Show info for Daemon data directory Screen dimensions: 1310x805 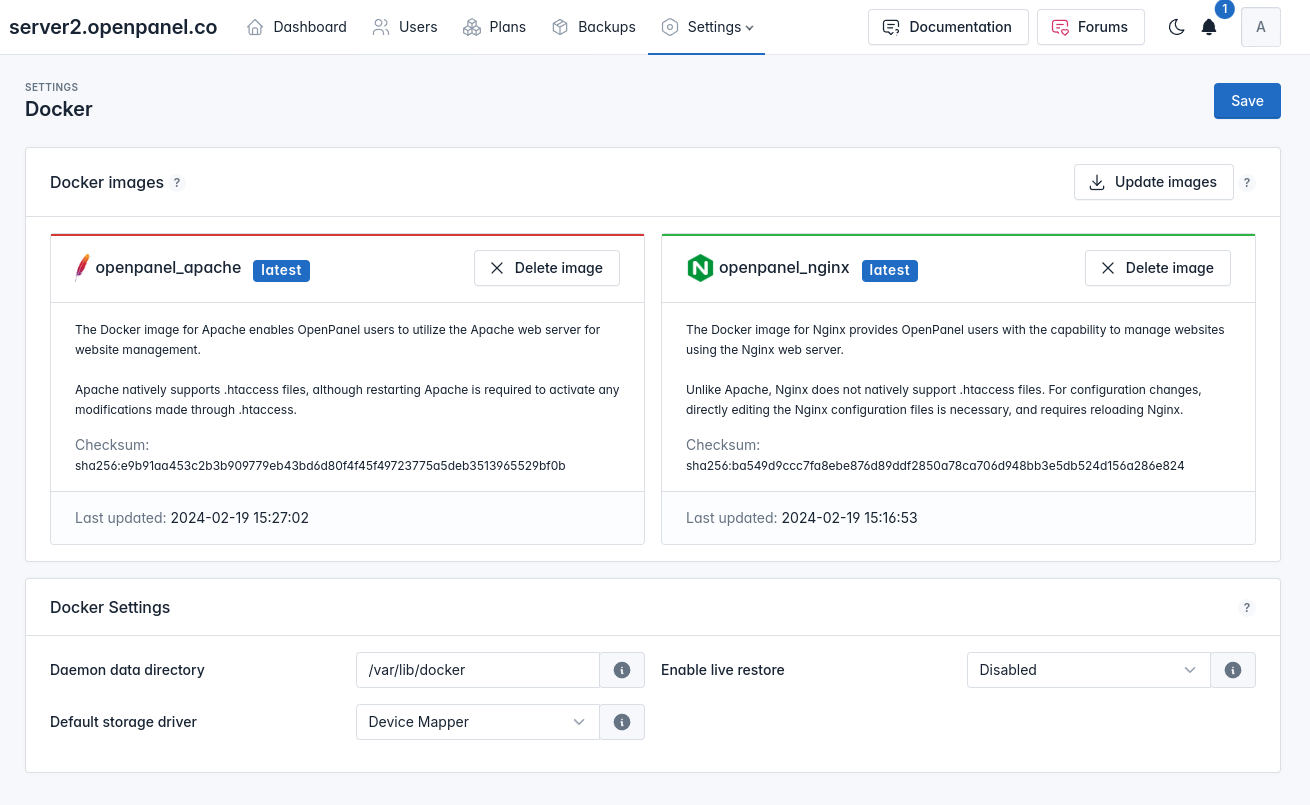pos(622,670)
